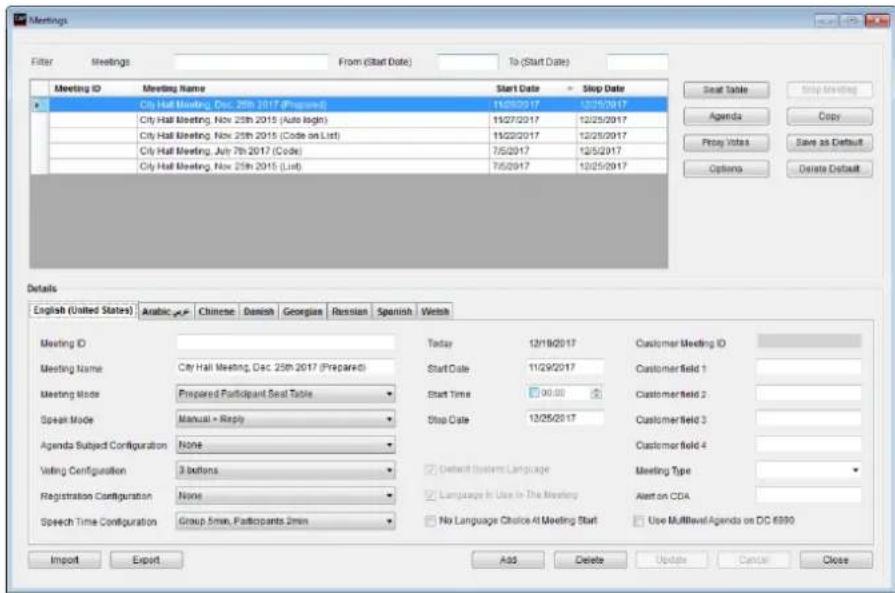Viewport: 895px width, 593px height.
Task: Click the Customer field 4 input
Action: 809,445
